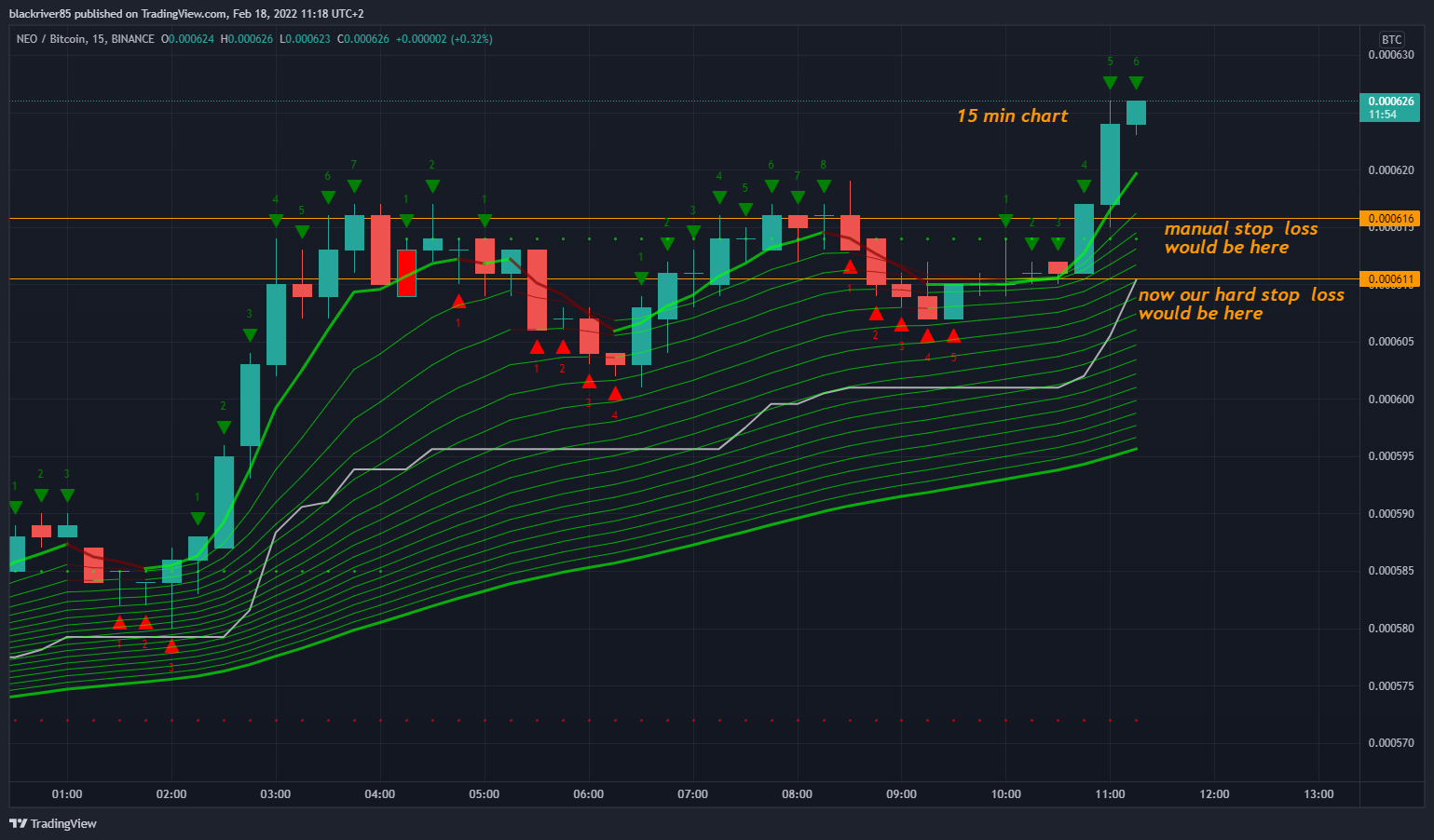Click the 08:00 time axis label
1434x840 pixels.
point(798,794)
